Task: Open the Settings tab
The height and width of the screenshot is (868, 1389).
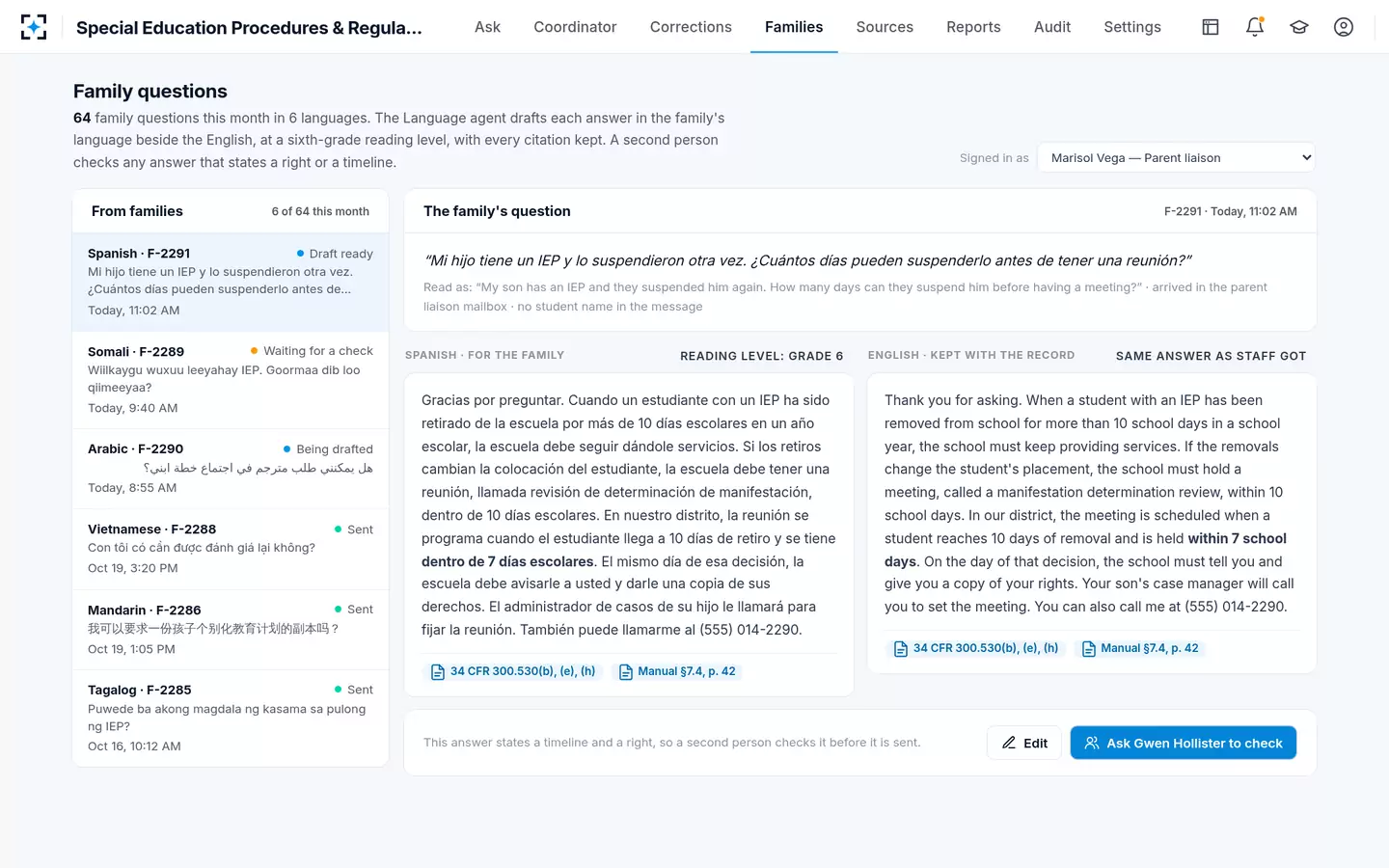Action: coord(1132,27)
